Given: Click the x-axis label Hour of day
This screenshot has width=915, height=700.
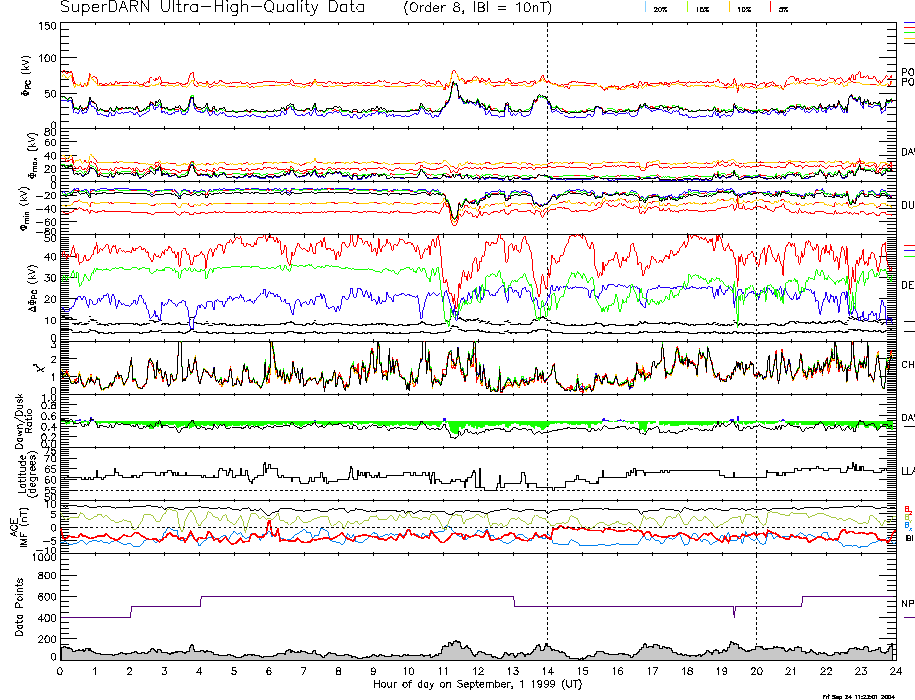Looking at the screenshot, I should [x=476, y=683].
